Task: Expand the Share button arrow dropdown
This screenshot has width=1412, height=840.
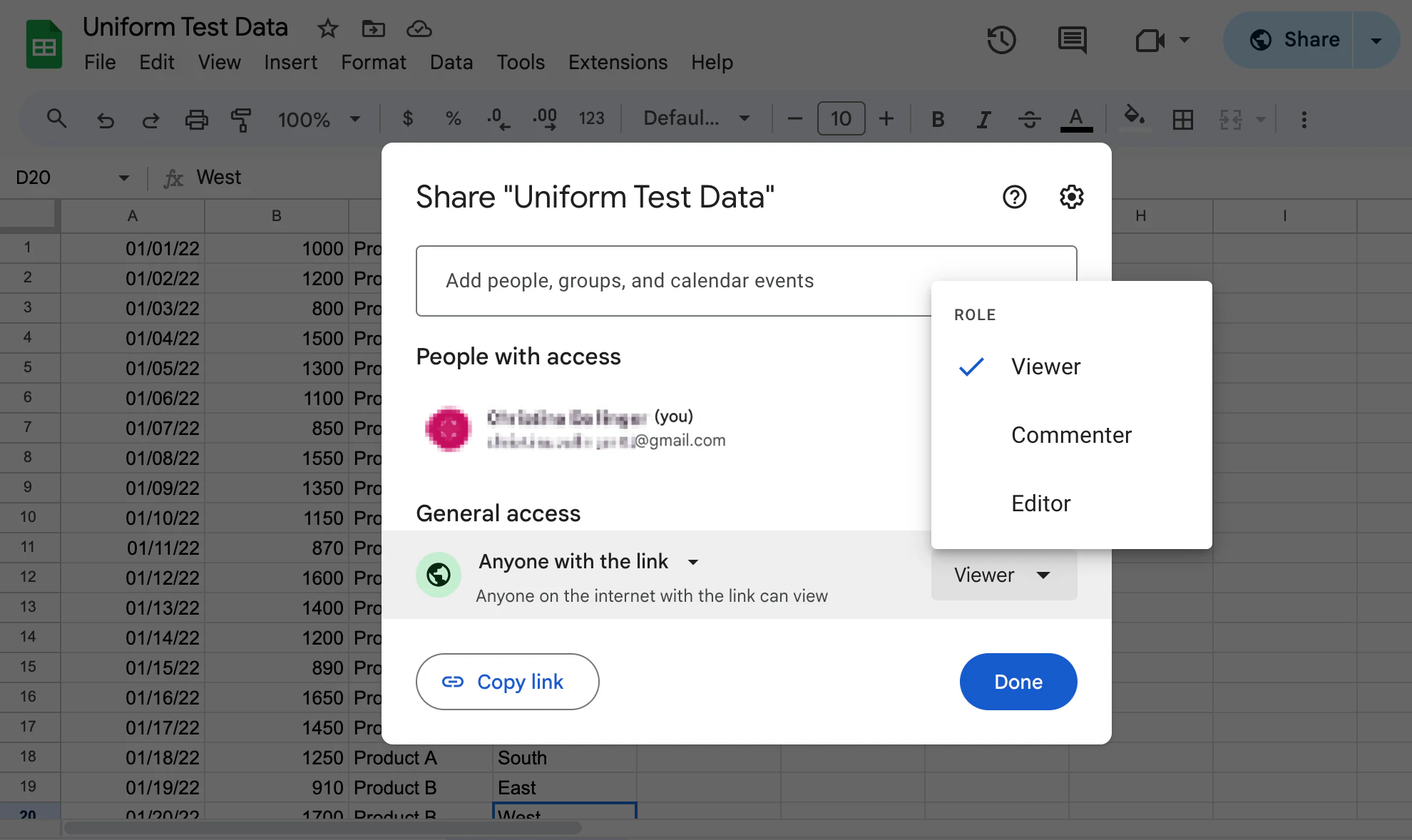Action: click(1376, 40)
